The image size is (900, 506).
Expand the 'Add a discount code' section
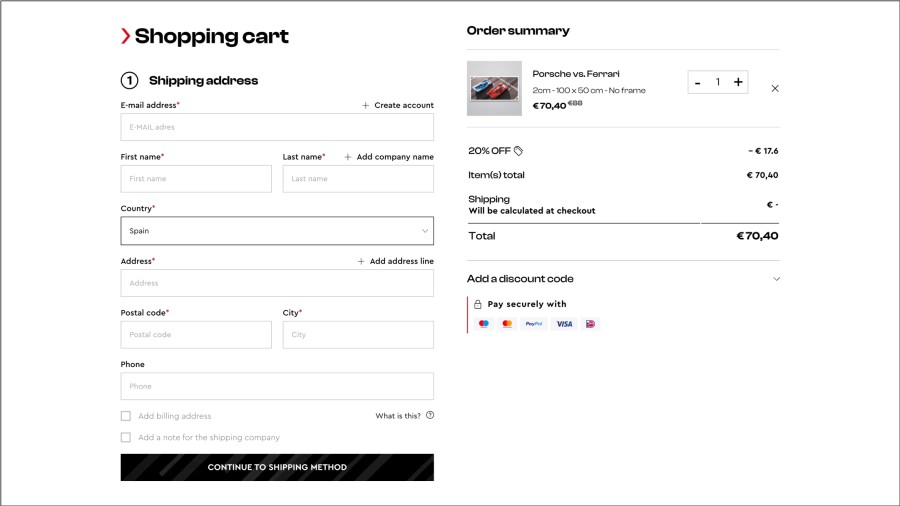776,279
